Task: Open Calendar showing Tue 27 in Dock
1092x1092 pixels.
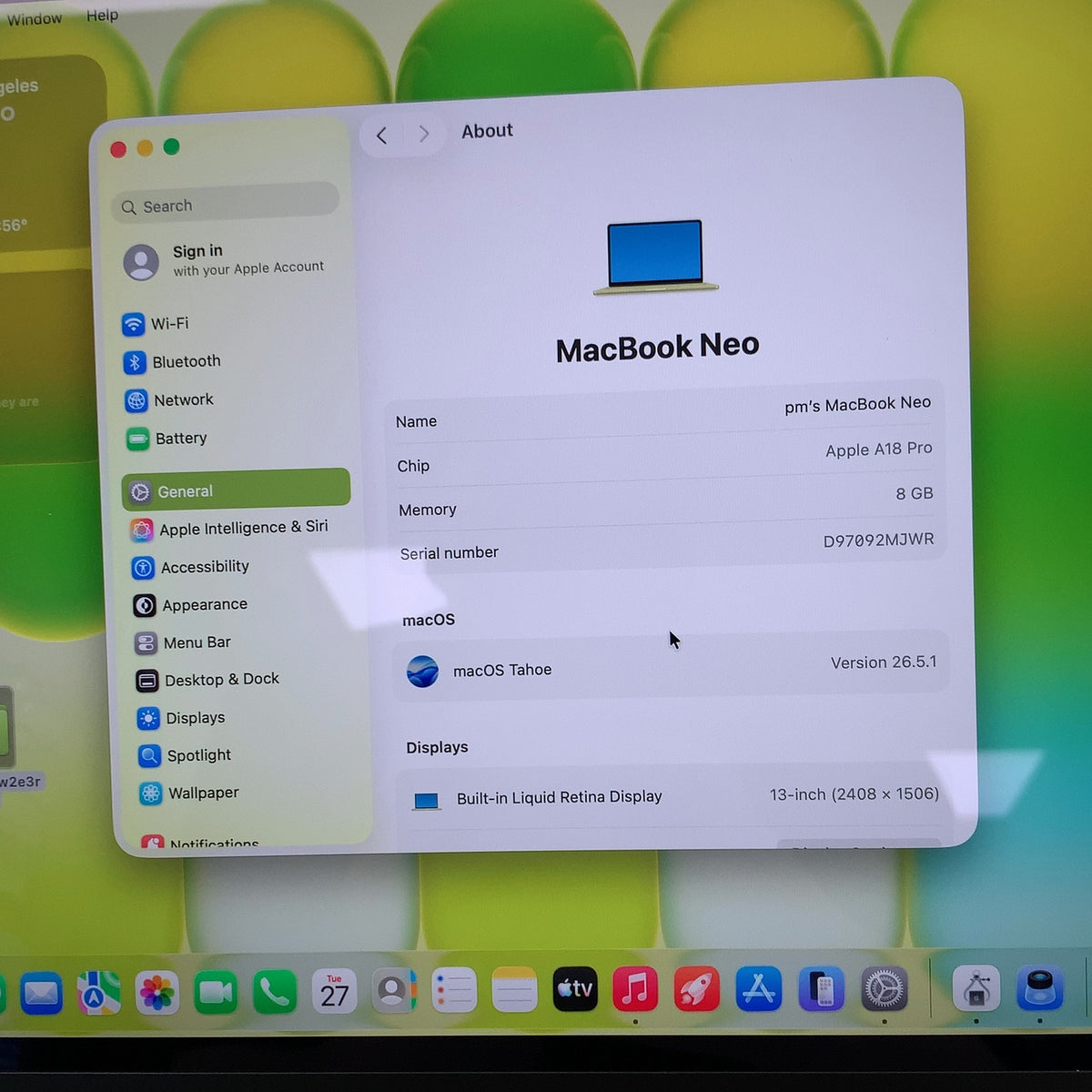Action: (334, 992)
